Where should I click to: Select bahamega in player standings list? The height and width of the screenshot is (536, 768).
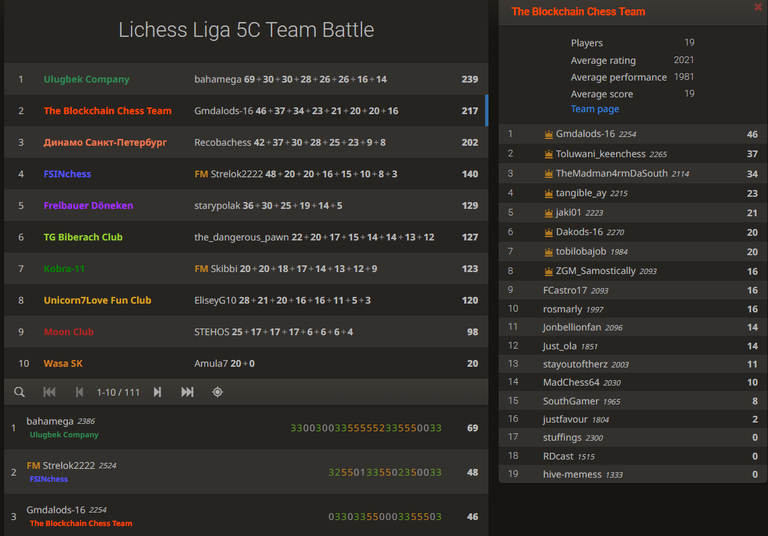pyautogui.click(x=246, y=428)
